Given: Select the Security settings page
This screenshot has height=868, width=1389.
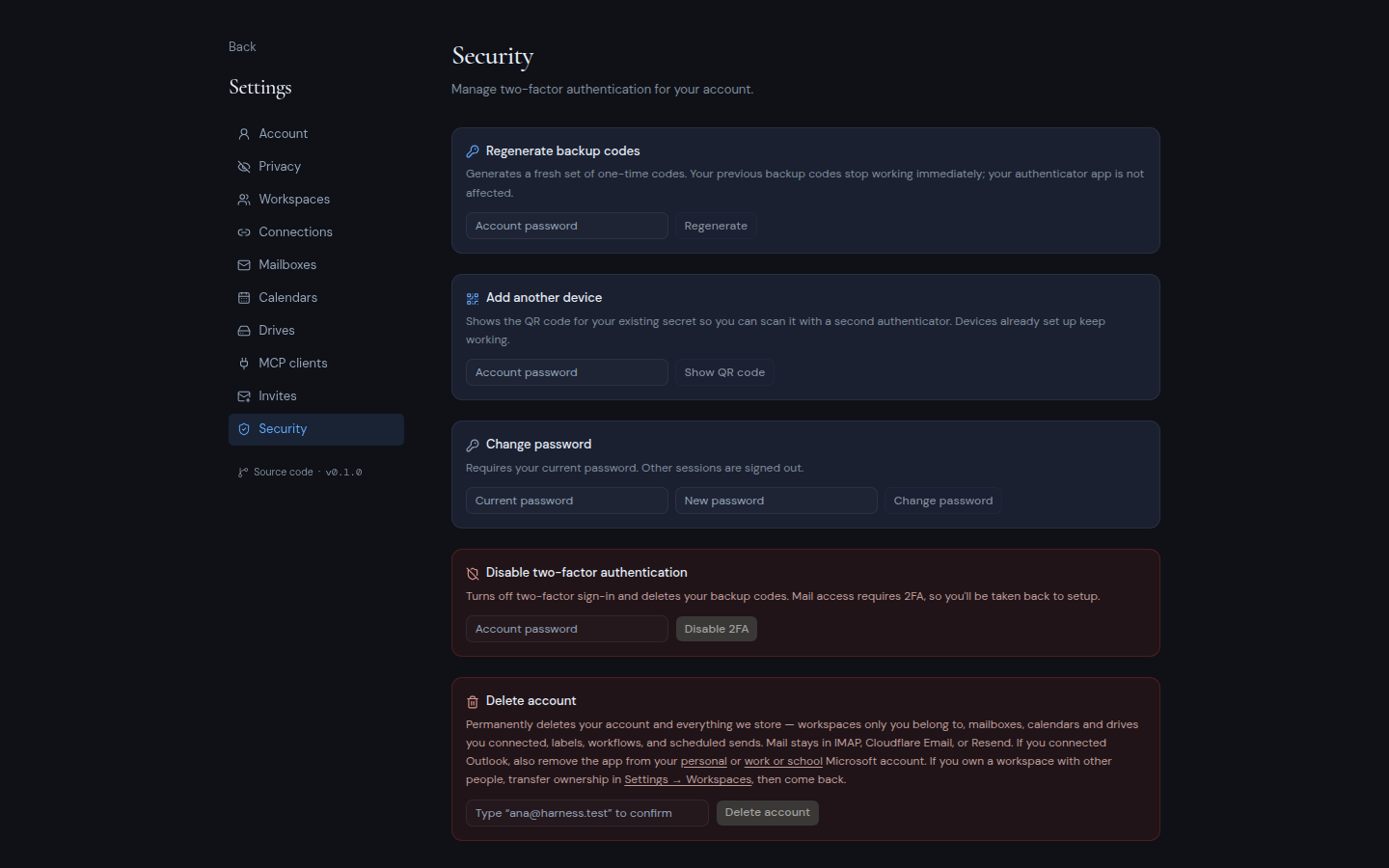Looking at the screenshot, I should click(316, 429).
